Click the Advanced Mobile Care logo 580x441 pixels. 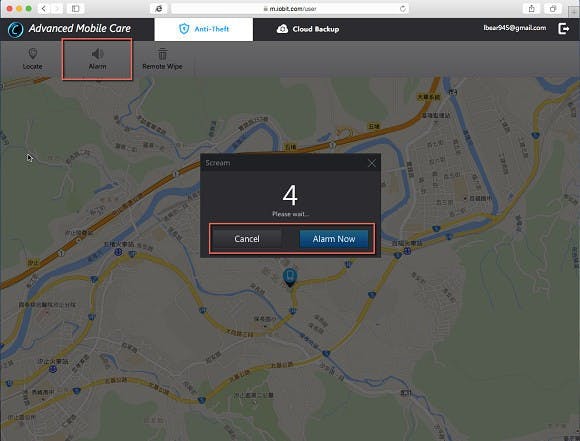click(x=16, y=29)
